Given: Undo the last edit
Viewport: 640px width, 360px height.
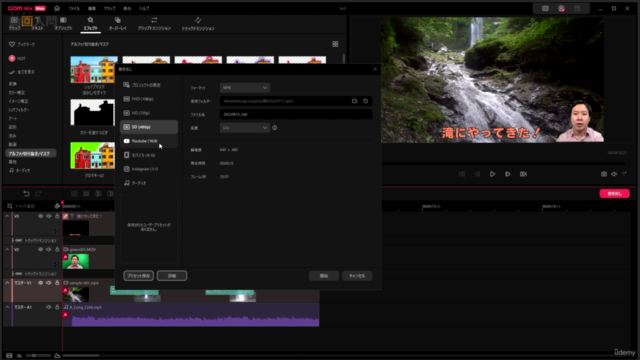Looking at the screenshot, I should pos(26,193).
